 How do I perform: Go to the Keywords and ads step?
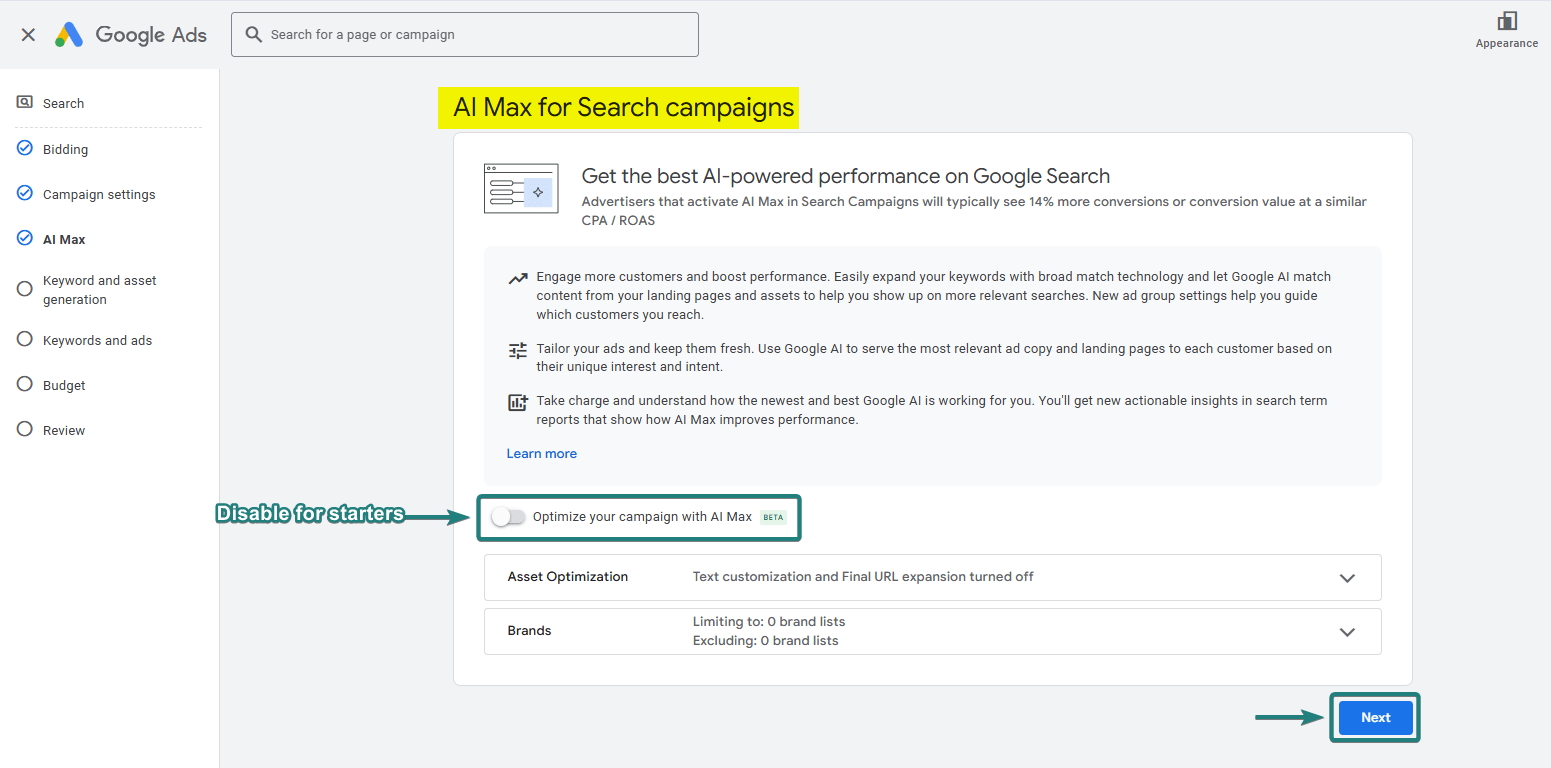point(97,340)
